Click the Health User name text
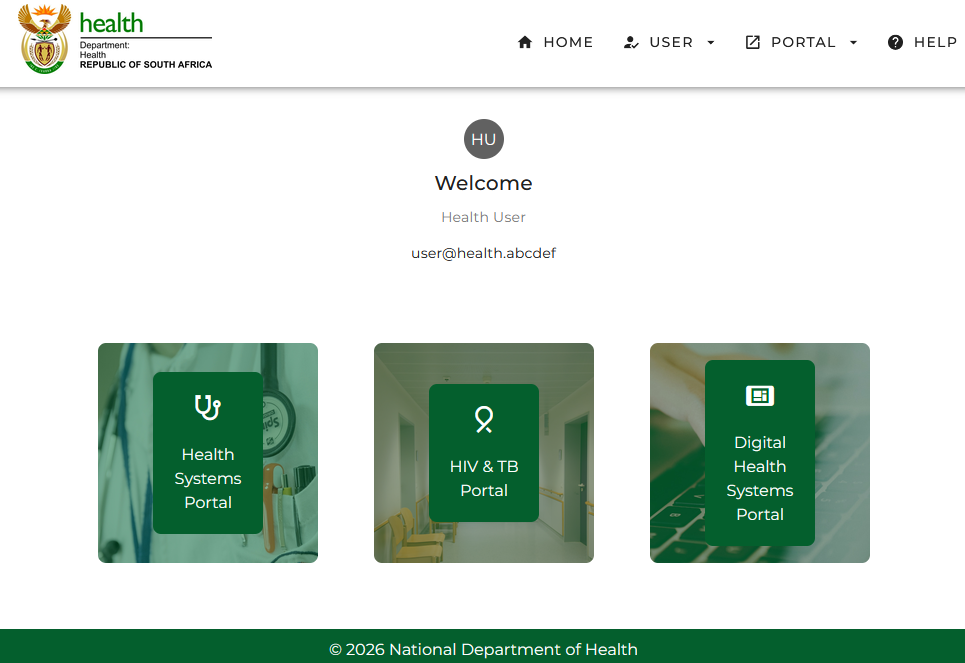 pos(484,217)
